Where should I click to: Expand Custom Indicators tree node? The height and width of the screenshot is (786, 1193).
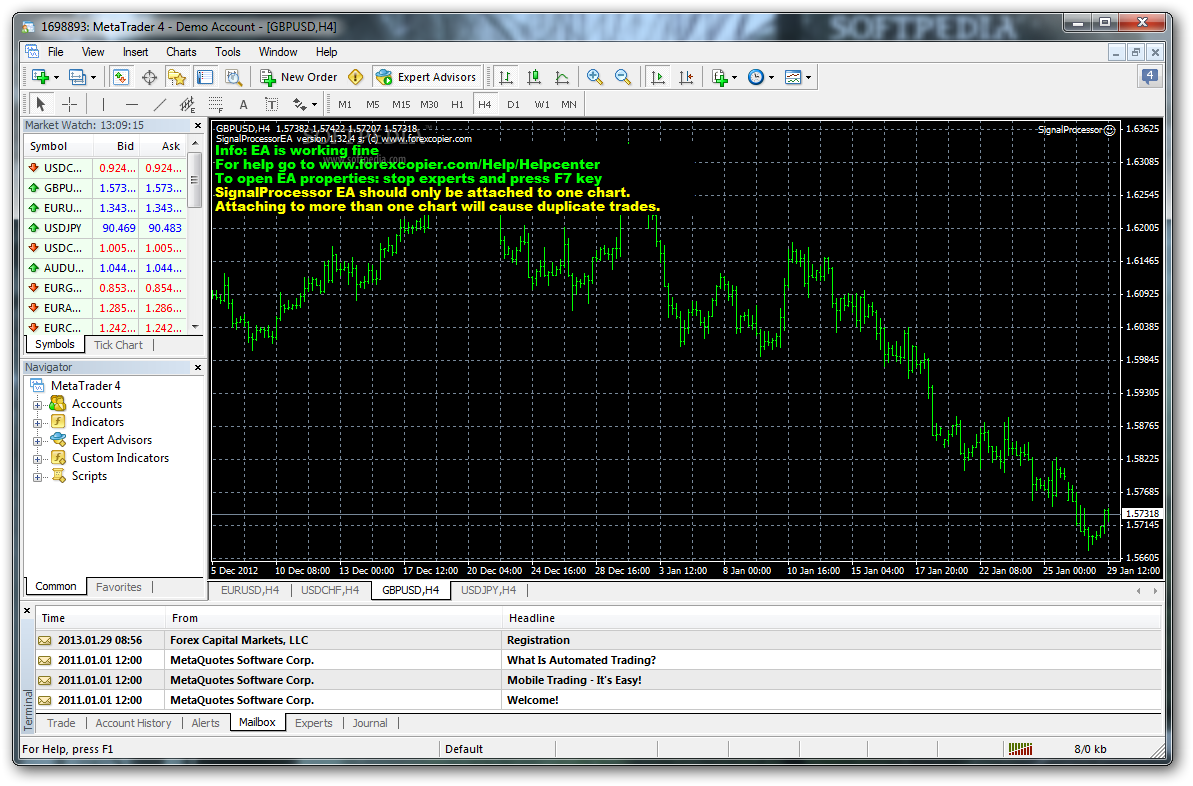coord(37,459)
